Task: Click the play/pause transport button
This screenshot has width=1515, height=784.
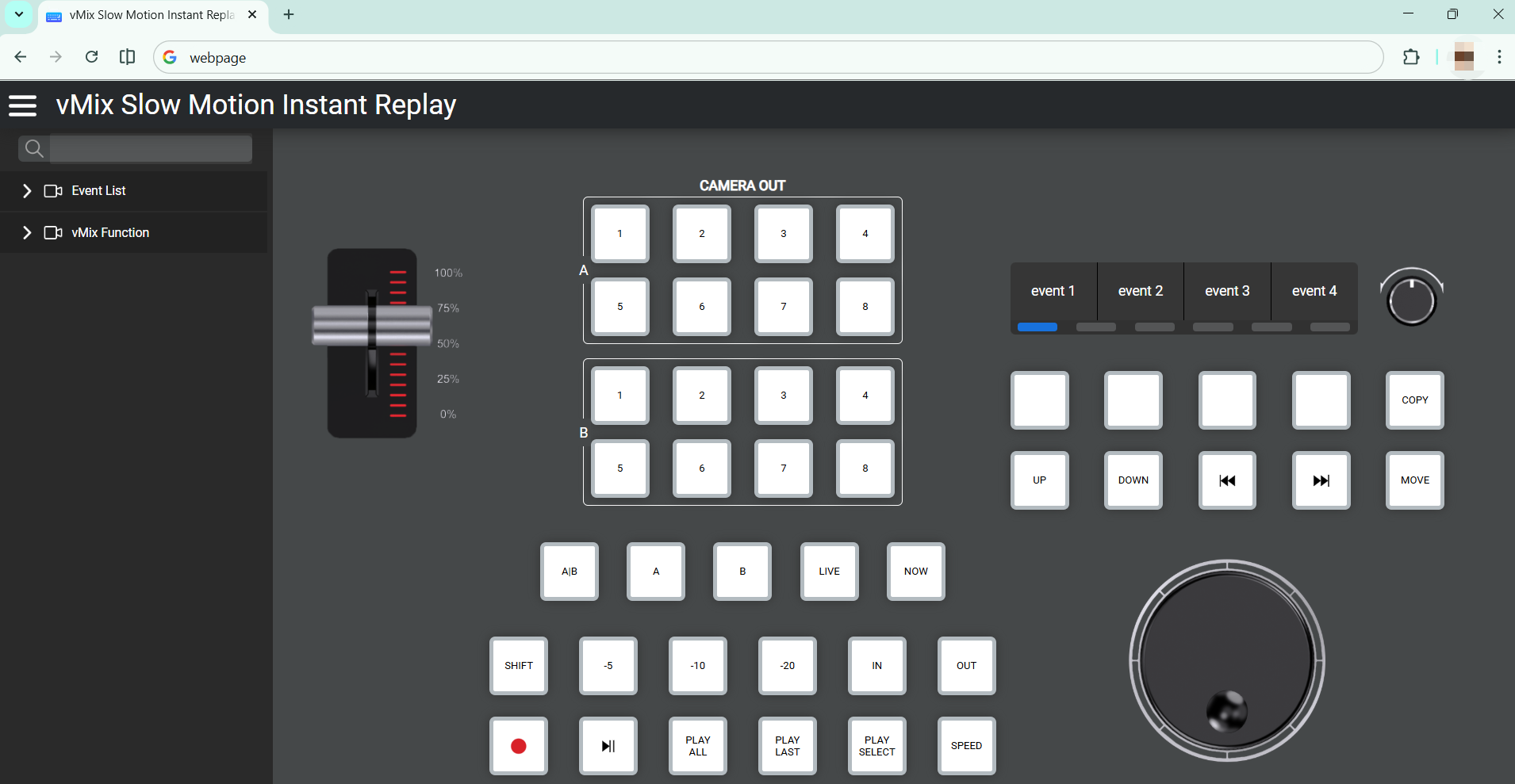Action: [608, 745]
